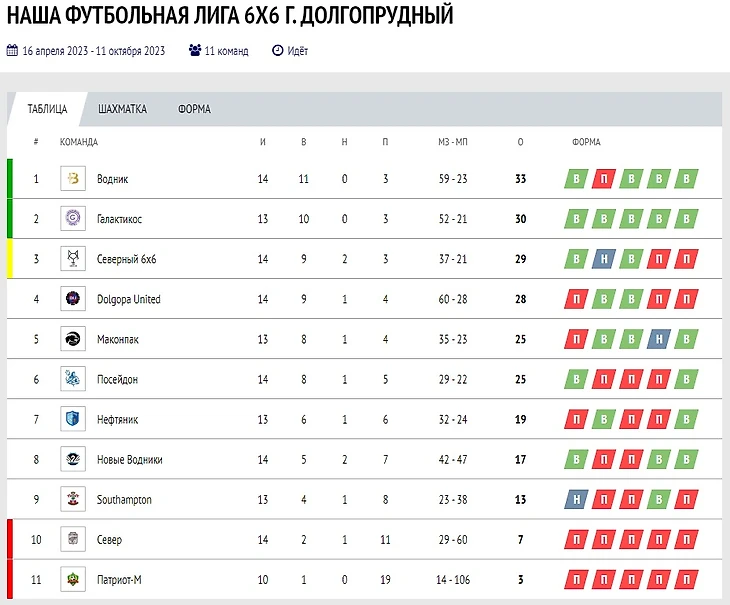Click Southampton's grey draw form badge
This screenshot has height=605, width=730.
pyautogui.click(x=577, y=500)
